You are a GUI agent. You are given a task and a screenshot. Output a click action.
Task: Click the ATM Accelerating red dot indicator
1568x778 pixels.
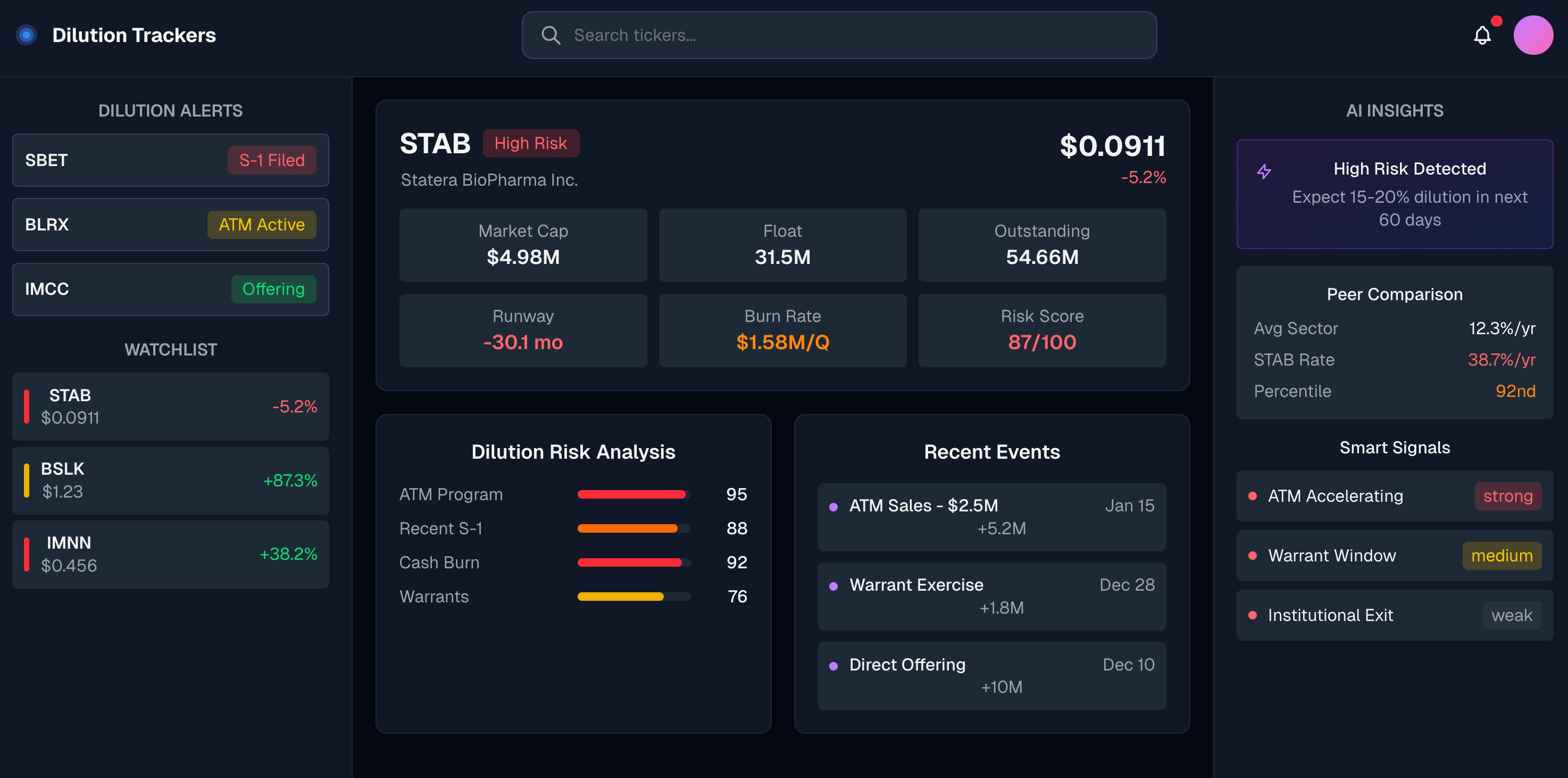pyautogui.click(x=1252, y=496)
